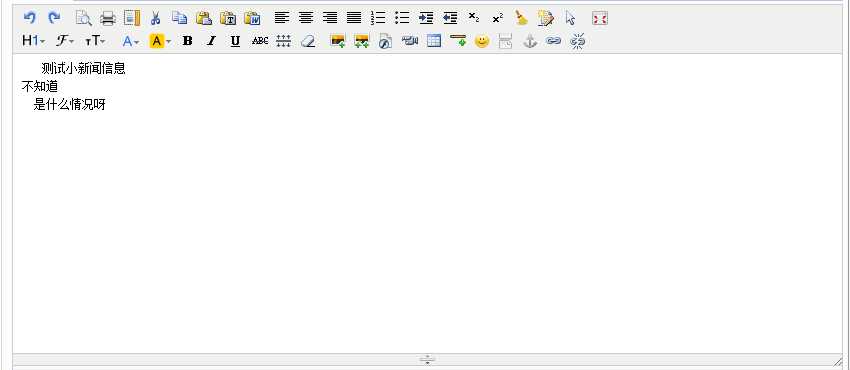Apply subscript formatting

(x=474, y=18)
